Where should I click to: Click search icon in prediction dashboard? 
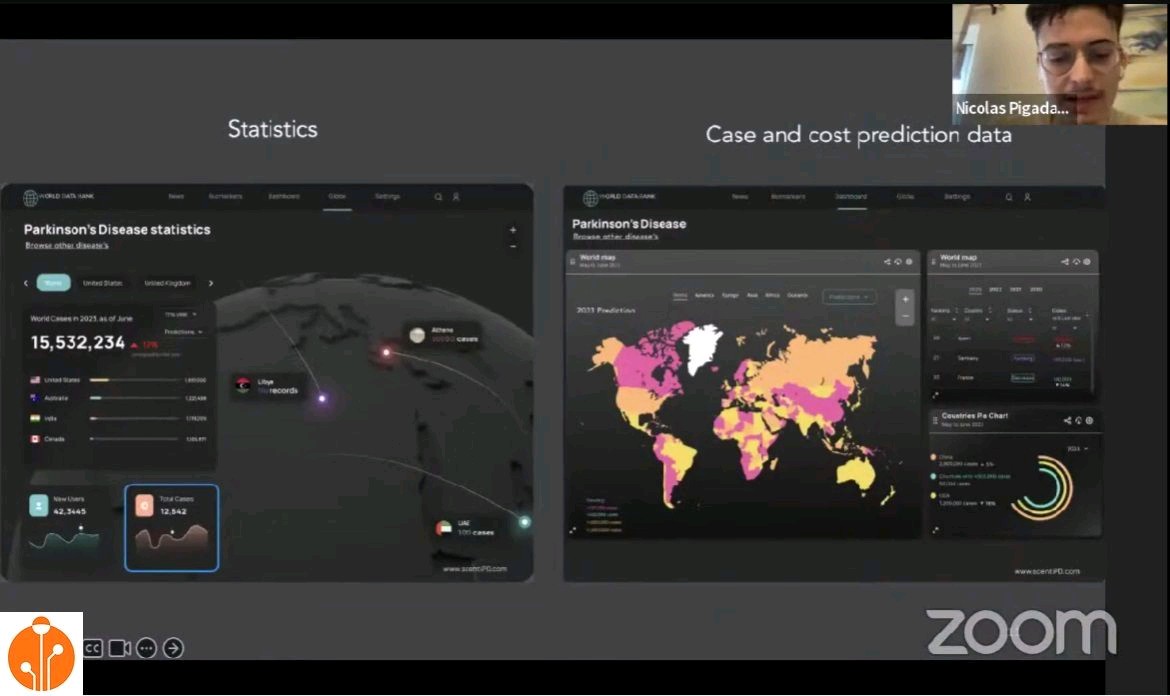(x=1009, y=197)
